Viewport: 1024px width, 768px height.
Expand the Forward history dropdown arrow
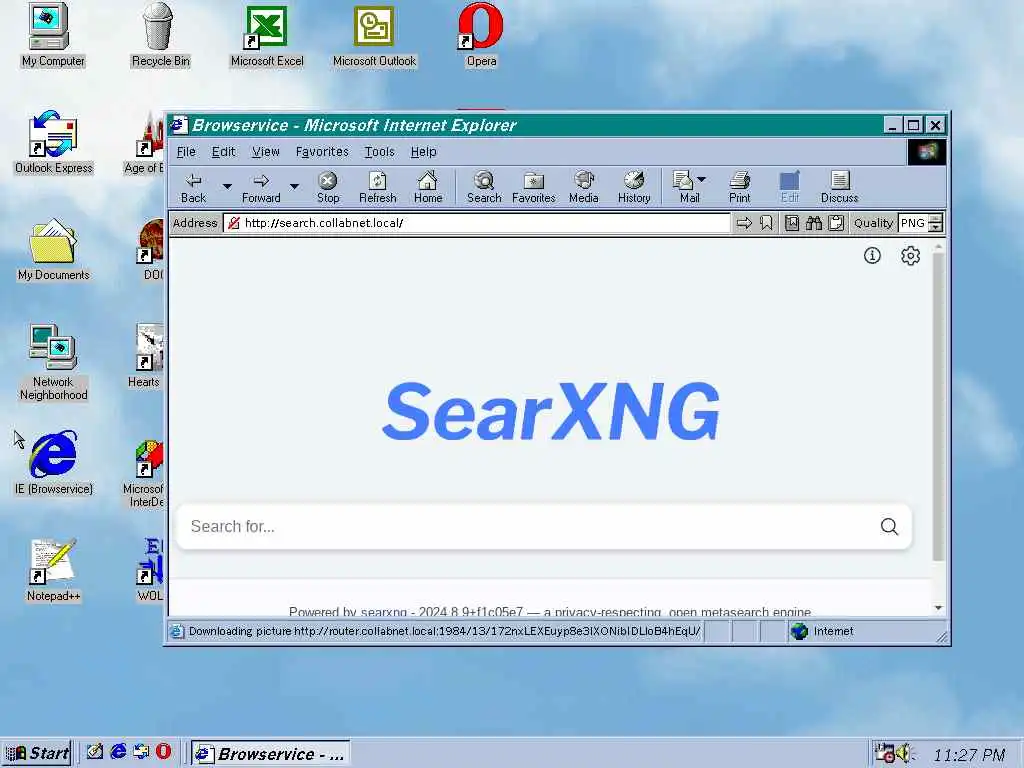[x=295, y=187]
